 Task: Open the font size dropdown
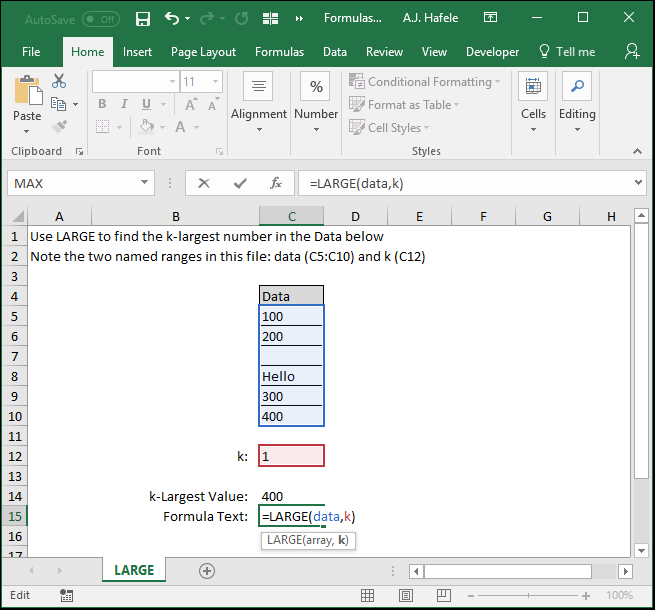pyautogui.click(x=216, y=81)
